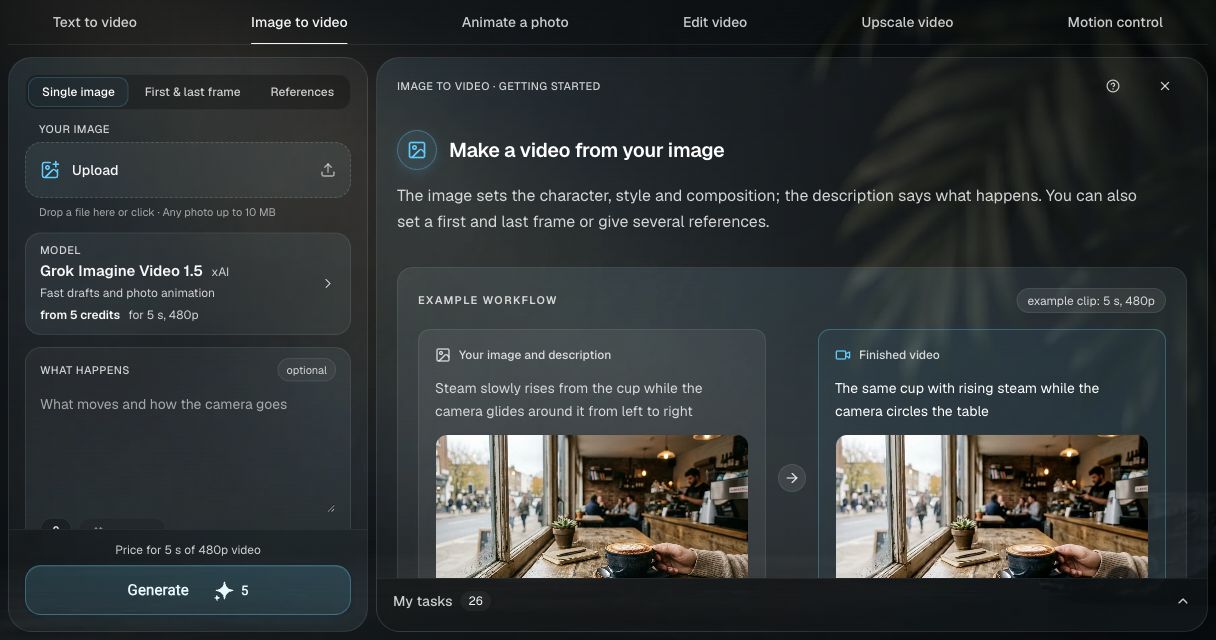Expand the My tasks panel chevron
Screen dimensions: 1216x640
[x=1183, y=601]
